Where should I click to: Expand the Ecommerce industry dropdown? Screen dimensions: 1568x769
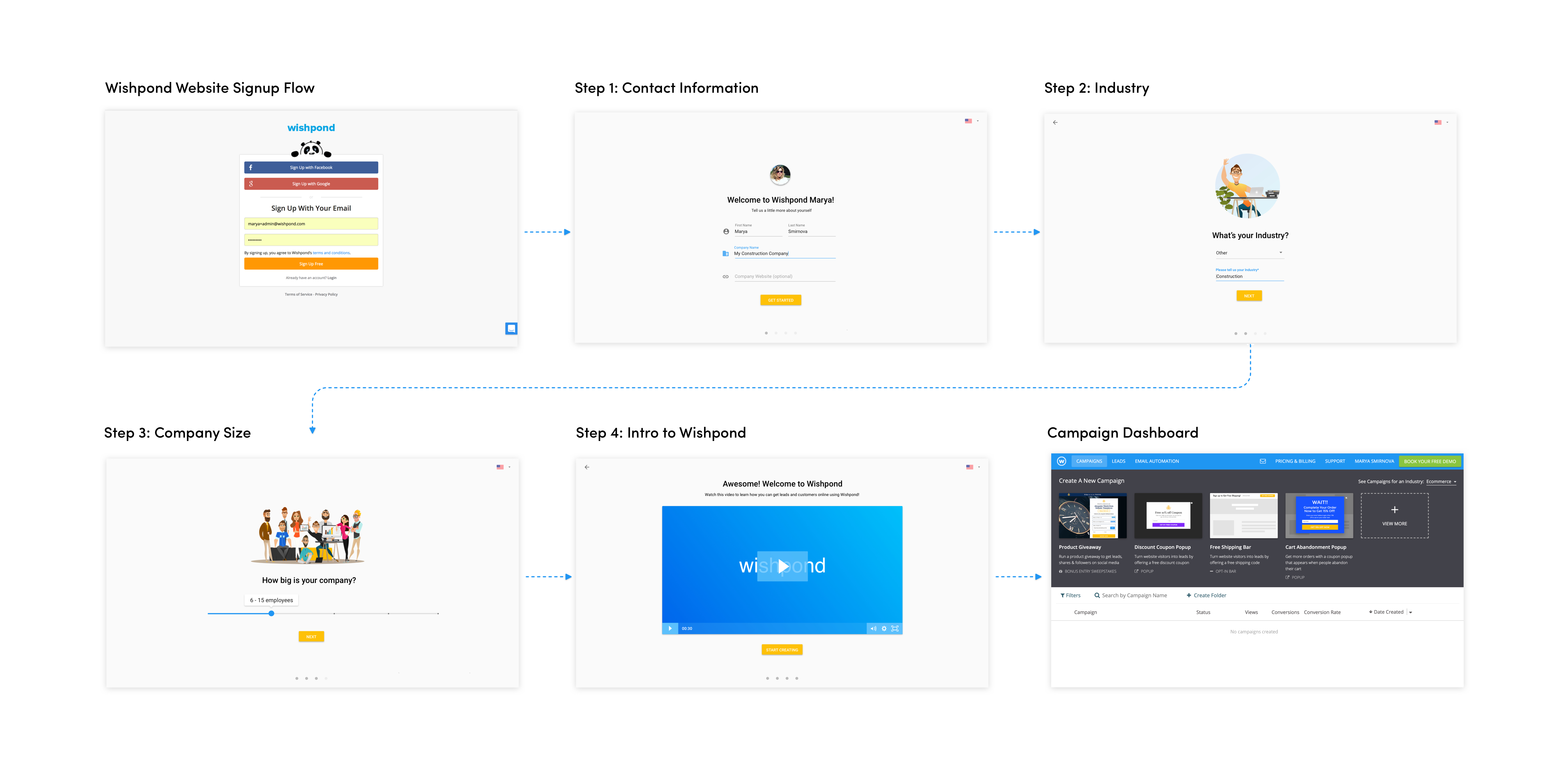(x=1441, y=482)
